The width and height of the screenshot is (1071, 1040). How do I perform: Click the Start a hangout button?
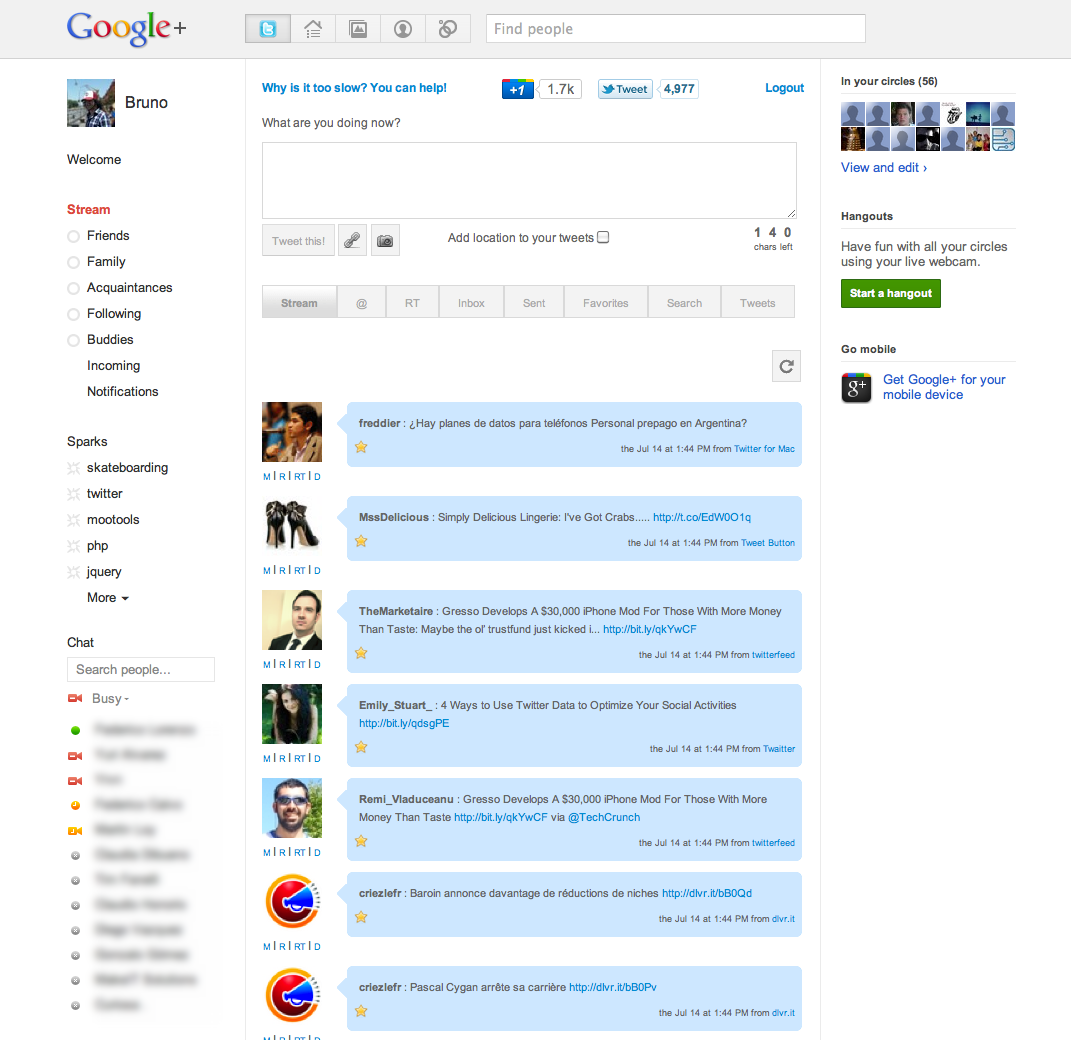pyautogui.click(x=890, y=293)
